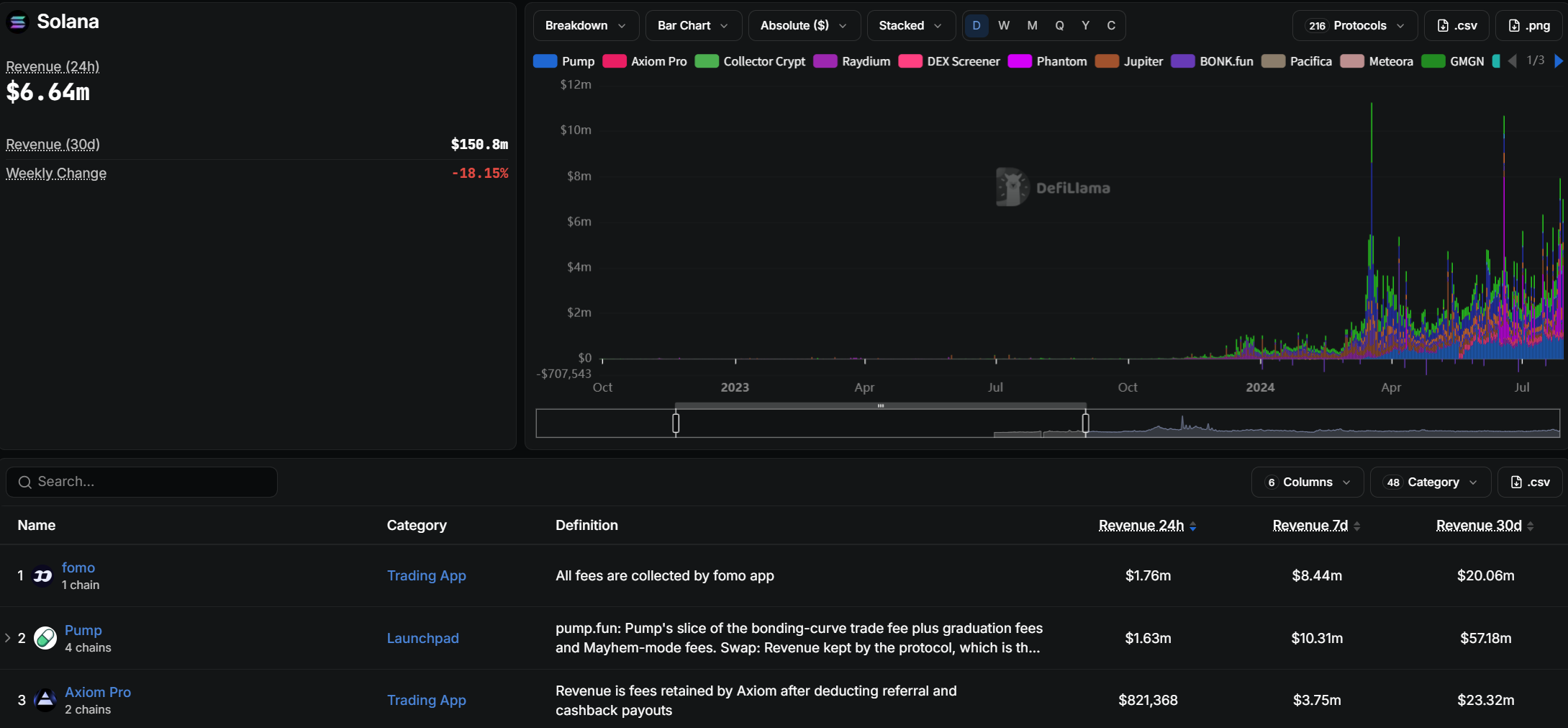This screenshot has width=1568, height=728.
Task: Open Trading App category for Axiom Pro
Action: click(x=427, y=701)
